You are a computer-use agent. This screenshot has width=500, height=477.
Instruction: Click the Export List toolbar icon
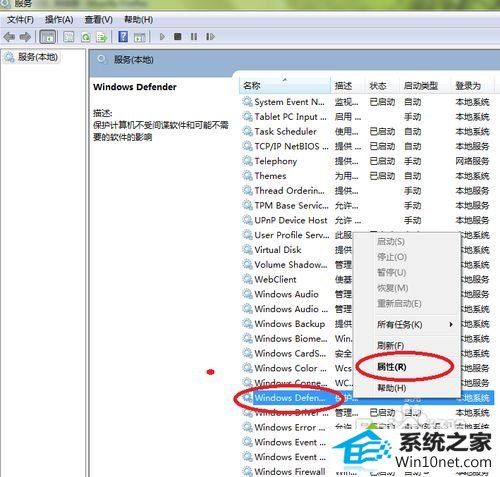click(102, 37)
